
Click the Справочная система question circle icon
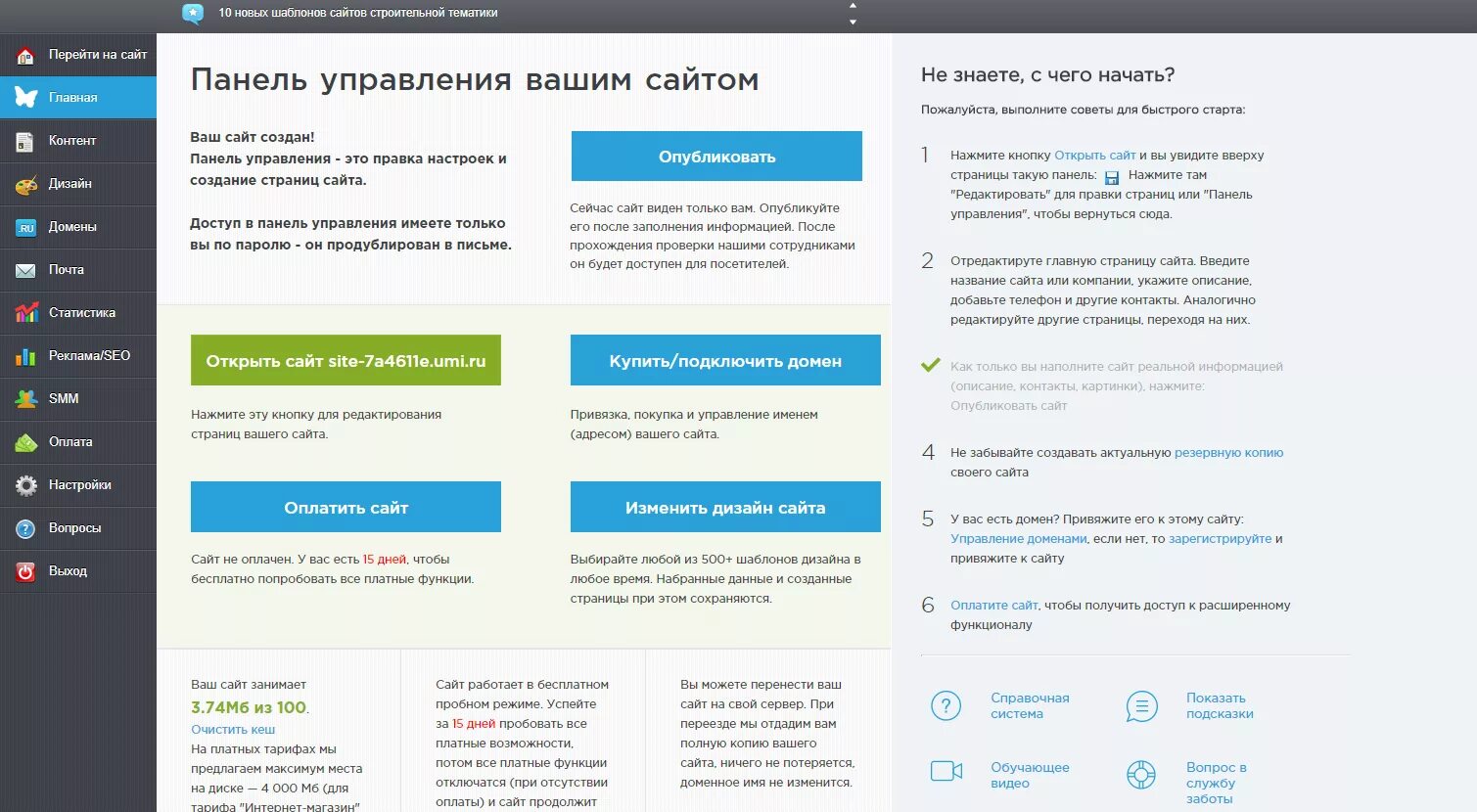click(946, 705)
